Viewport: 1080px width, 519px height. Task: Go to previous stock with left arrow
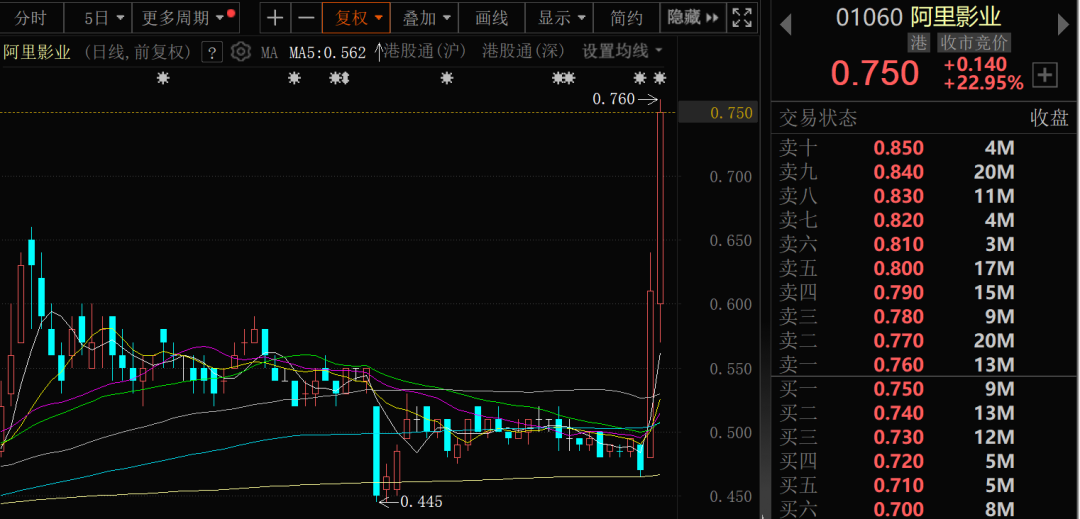pos(785,23)
